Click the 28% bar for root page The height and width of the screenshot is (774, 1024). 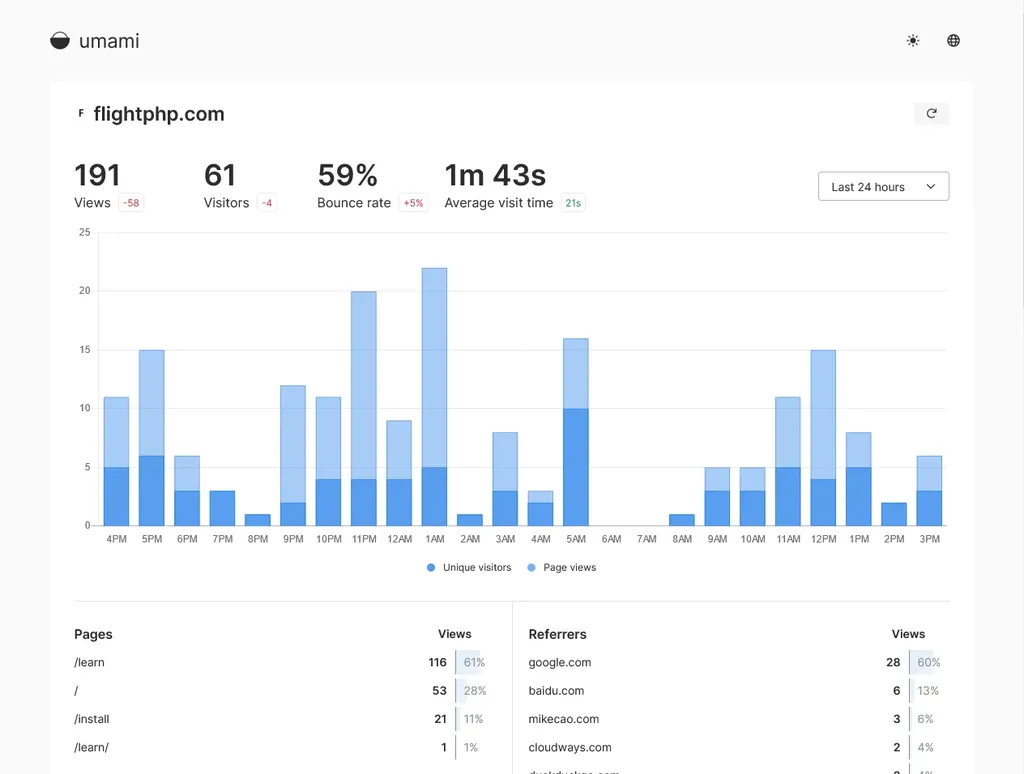tap(472, 690)
